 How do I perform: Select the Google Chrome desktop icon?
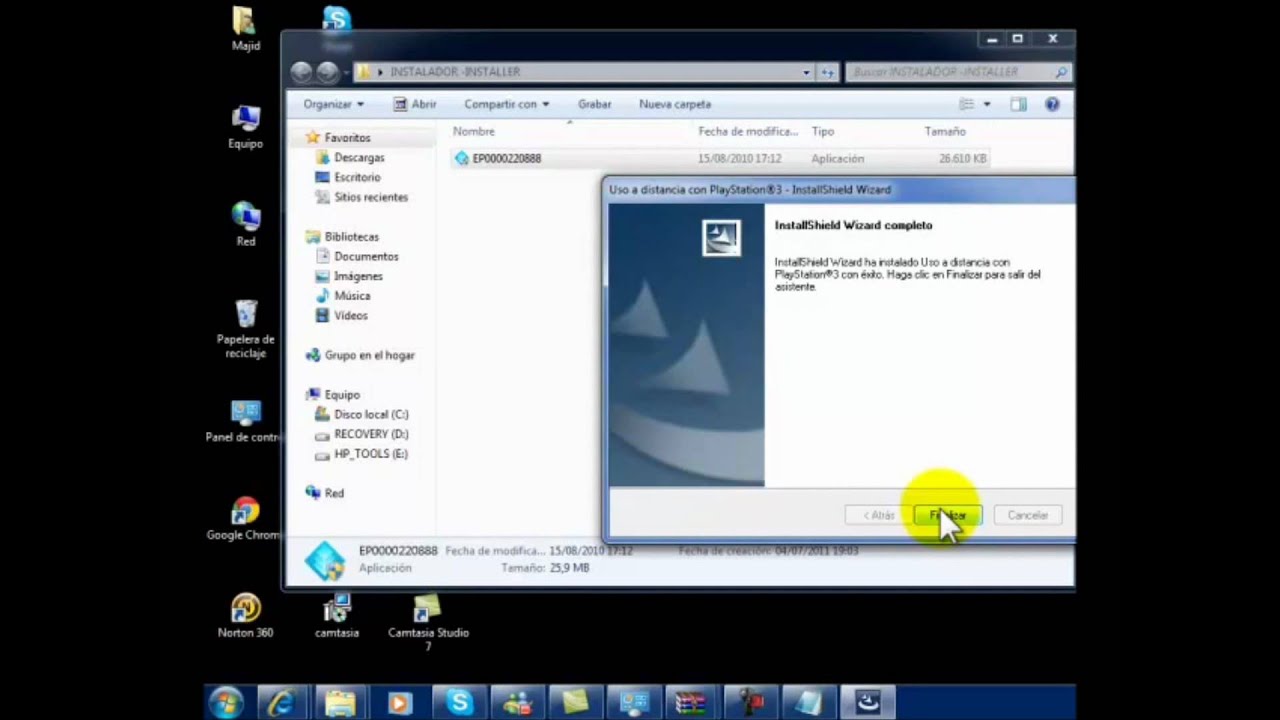(x=245, y=519)
